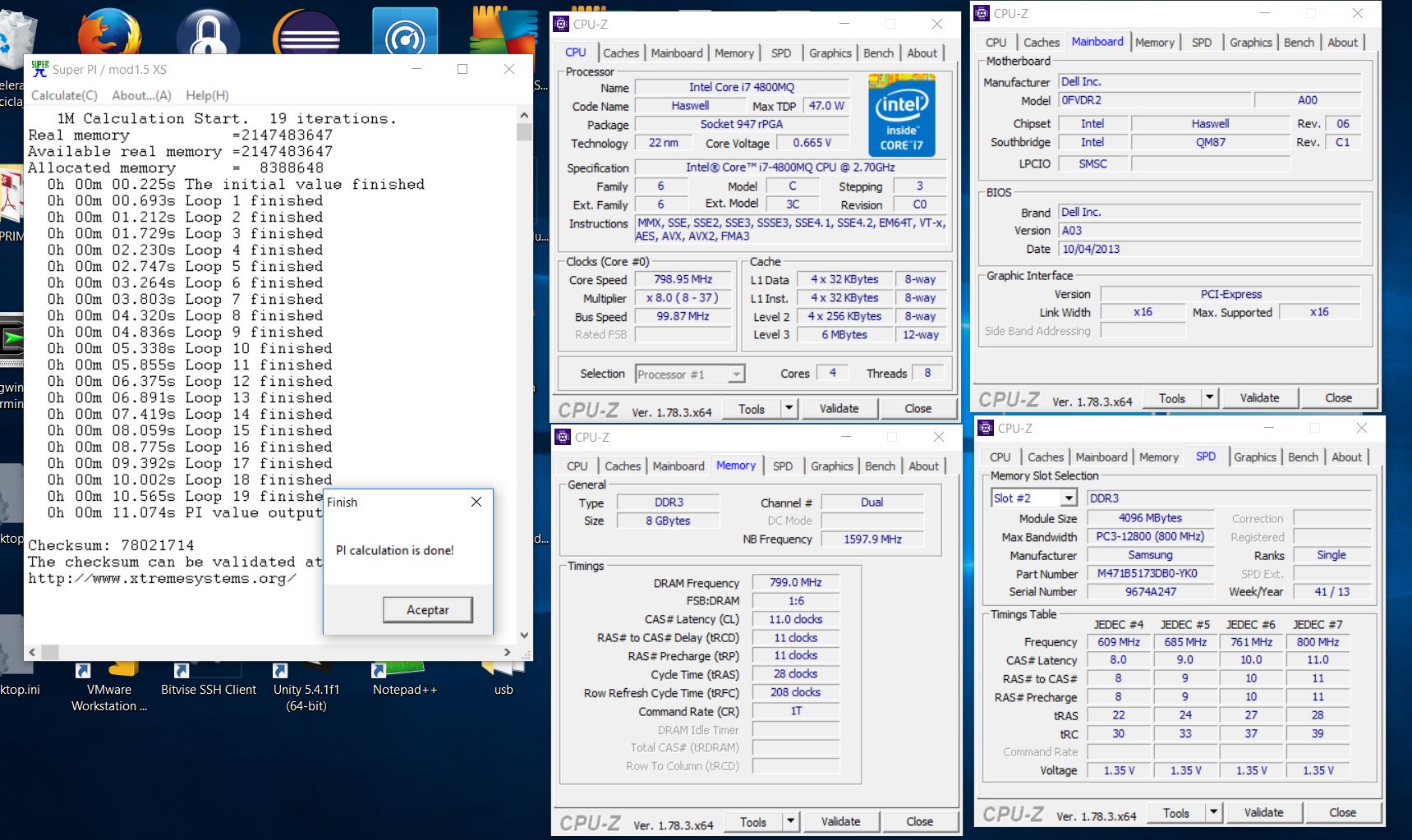1412x840 pixels.
Task: Open Bitvise SSH Client shortcut
Action: tap(208, 681)
